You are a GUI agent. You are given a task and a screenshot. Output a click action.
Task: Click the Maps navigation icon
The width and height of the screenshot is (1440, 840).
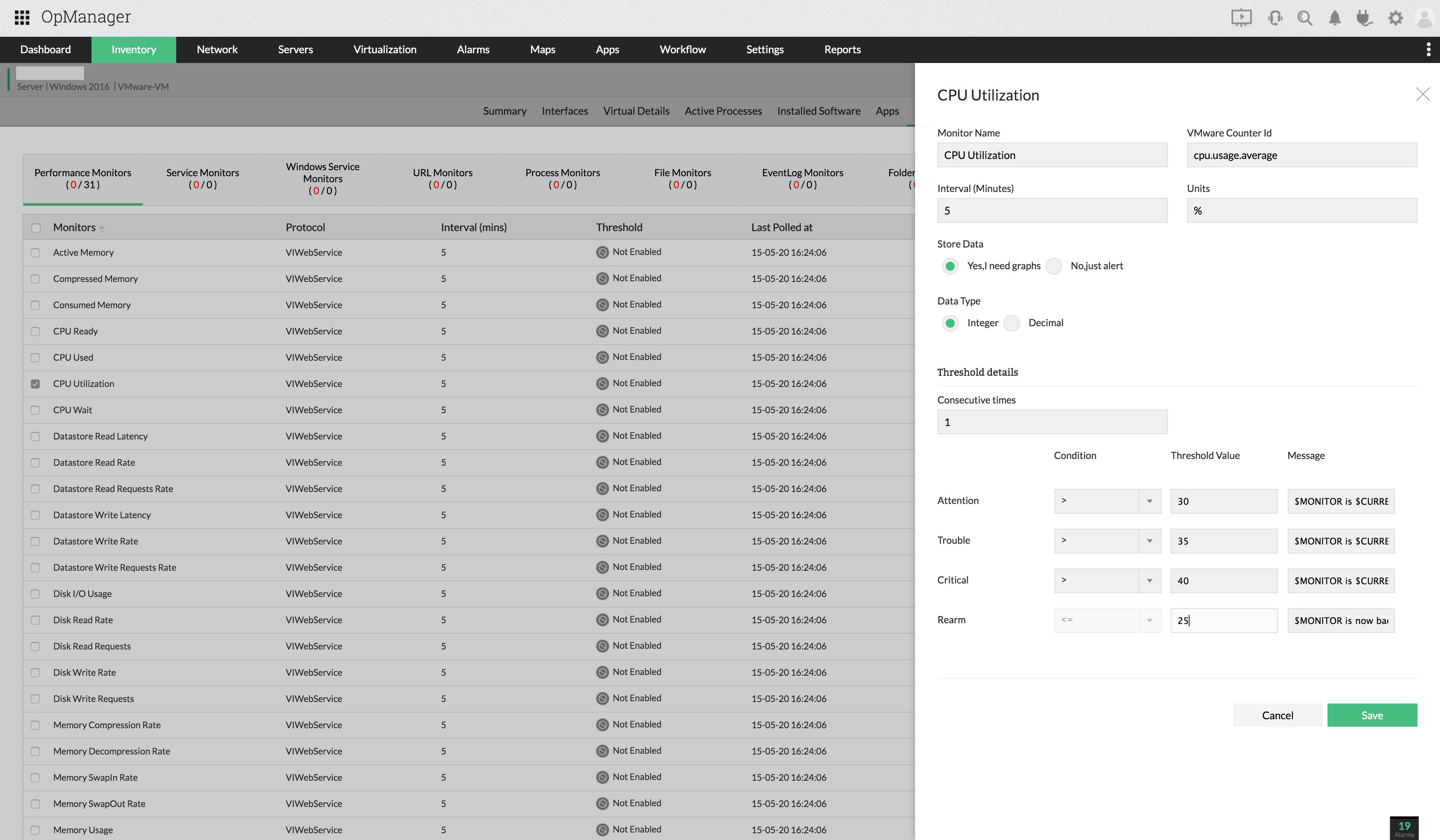(x=541, y=49)
